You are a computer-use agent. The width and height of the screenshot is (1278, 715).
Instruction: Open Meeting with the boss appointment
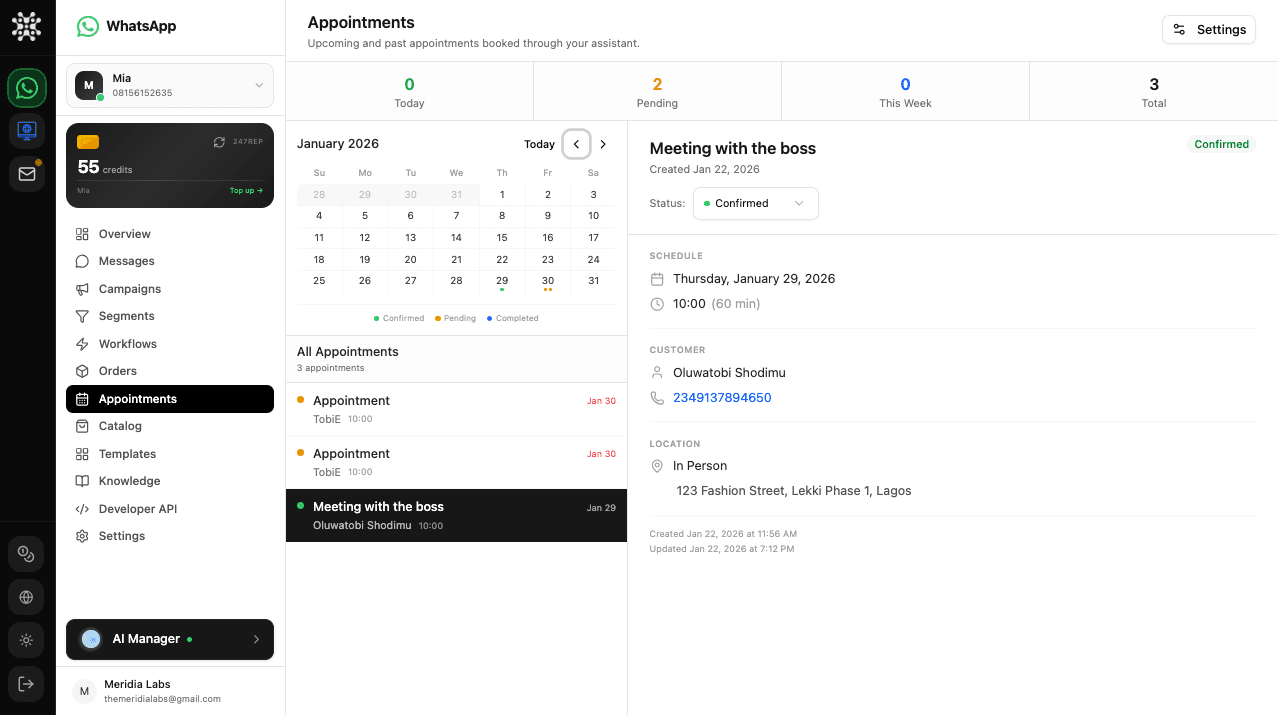[456, 515]
